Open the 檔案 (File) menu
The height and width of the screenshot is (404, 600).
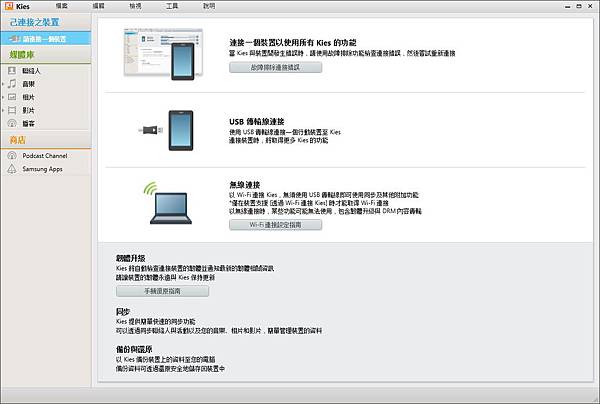pyautogui.click(x=62, y=6)
